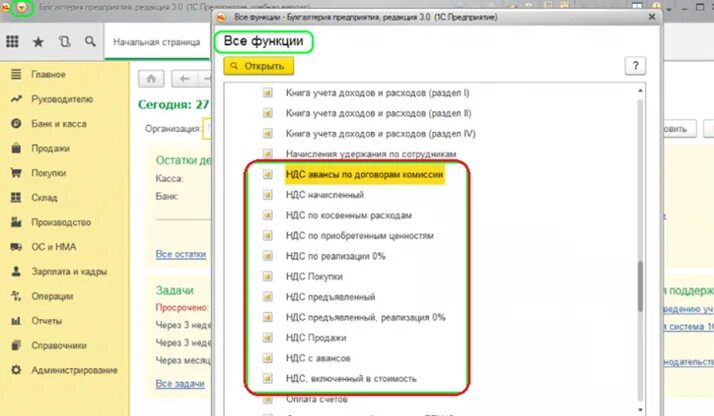714x416 pixels.
Task: Select Книга учета доходов и расходов (раздел I)
Action: 377,93
